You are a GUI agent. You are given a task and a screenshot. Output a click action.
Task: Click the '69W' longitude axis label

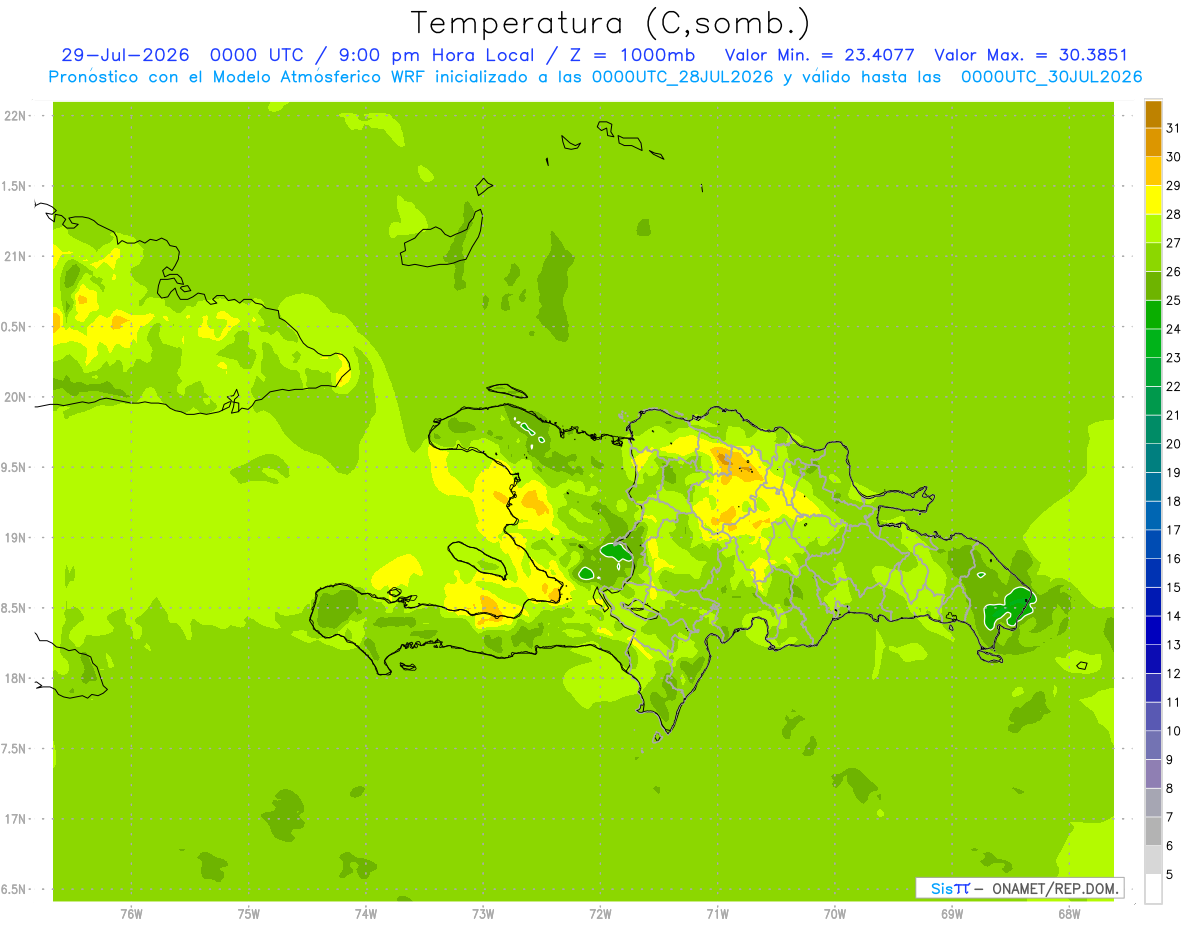pos(952,913)
